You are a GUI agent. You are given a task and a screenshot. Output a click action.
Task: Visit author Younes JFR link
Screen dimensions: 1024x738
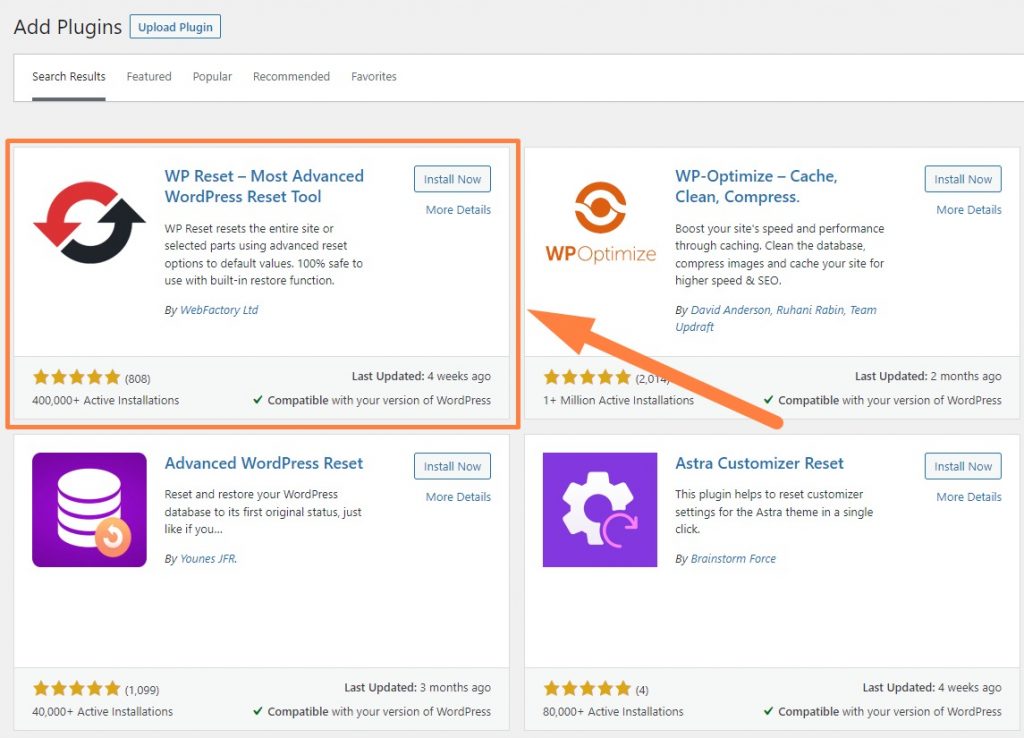click(208, 558)
